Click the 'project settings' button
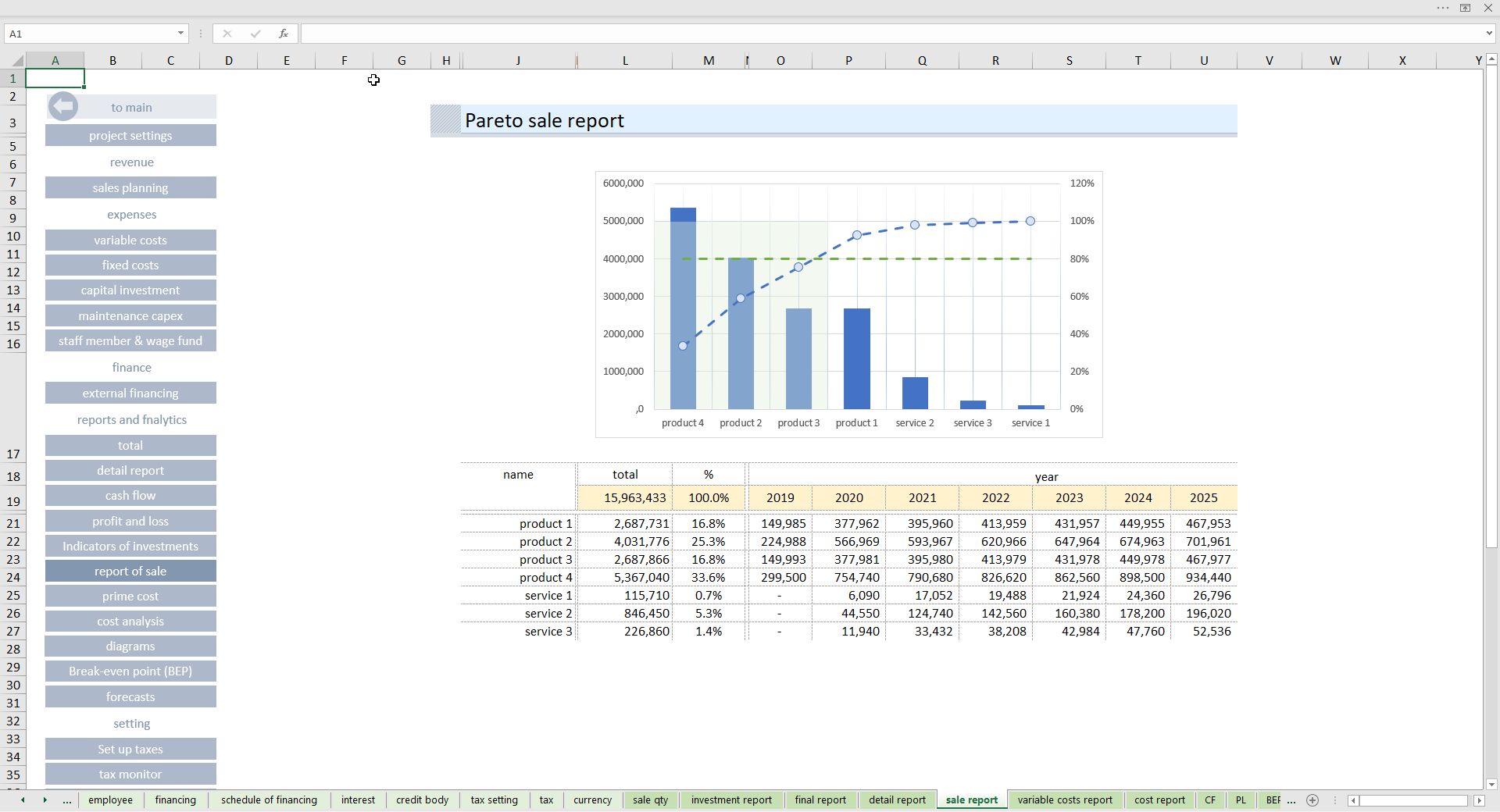The image size is (1500, 812). [130, 135]
